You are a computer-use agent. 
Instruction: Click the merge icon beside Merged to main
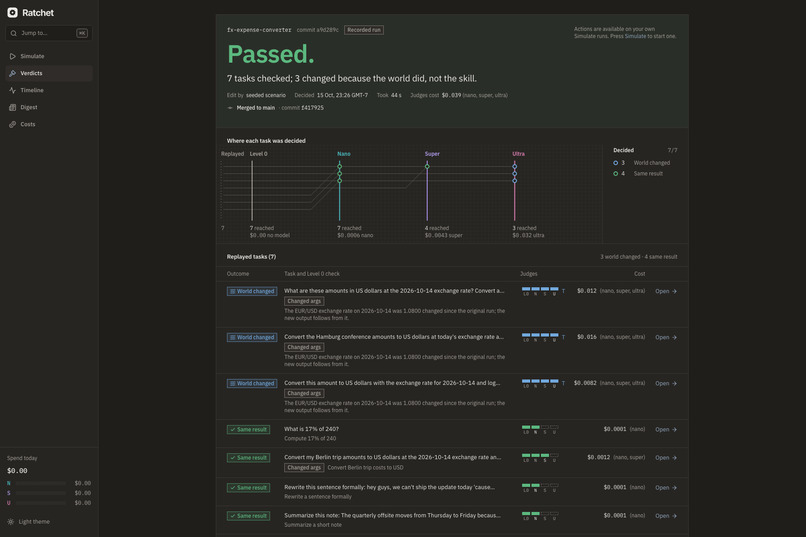point(230,108)
